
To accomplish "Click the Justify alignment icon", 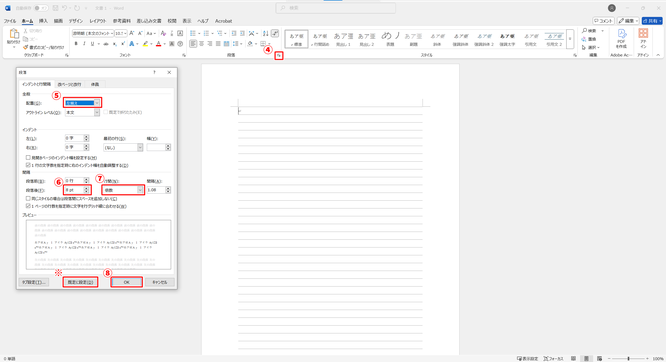I will (218, 44).
